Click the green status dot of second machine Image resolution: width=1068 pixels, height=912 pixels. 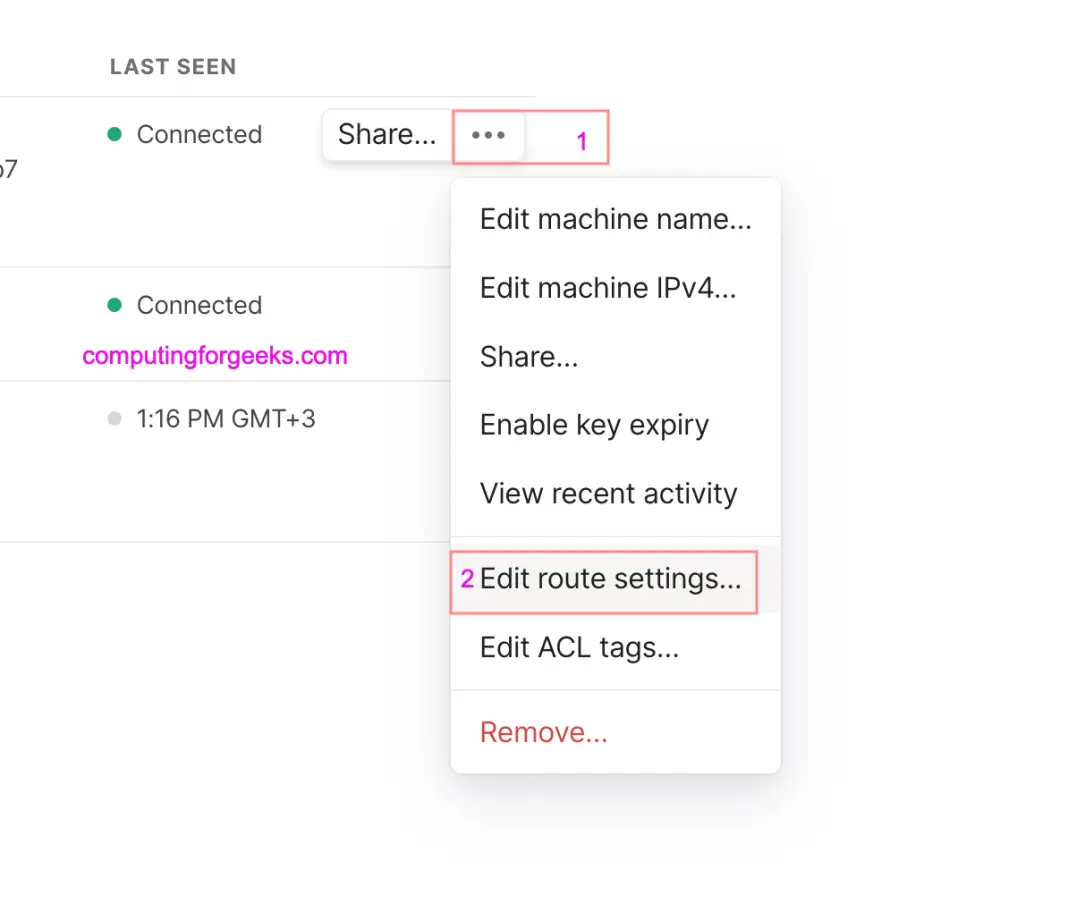tap(114, 304)
